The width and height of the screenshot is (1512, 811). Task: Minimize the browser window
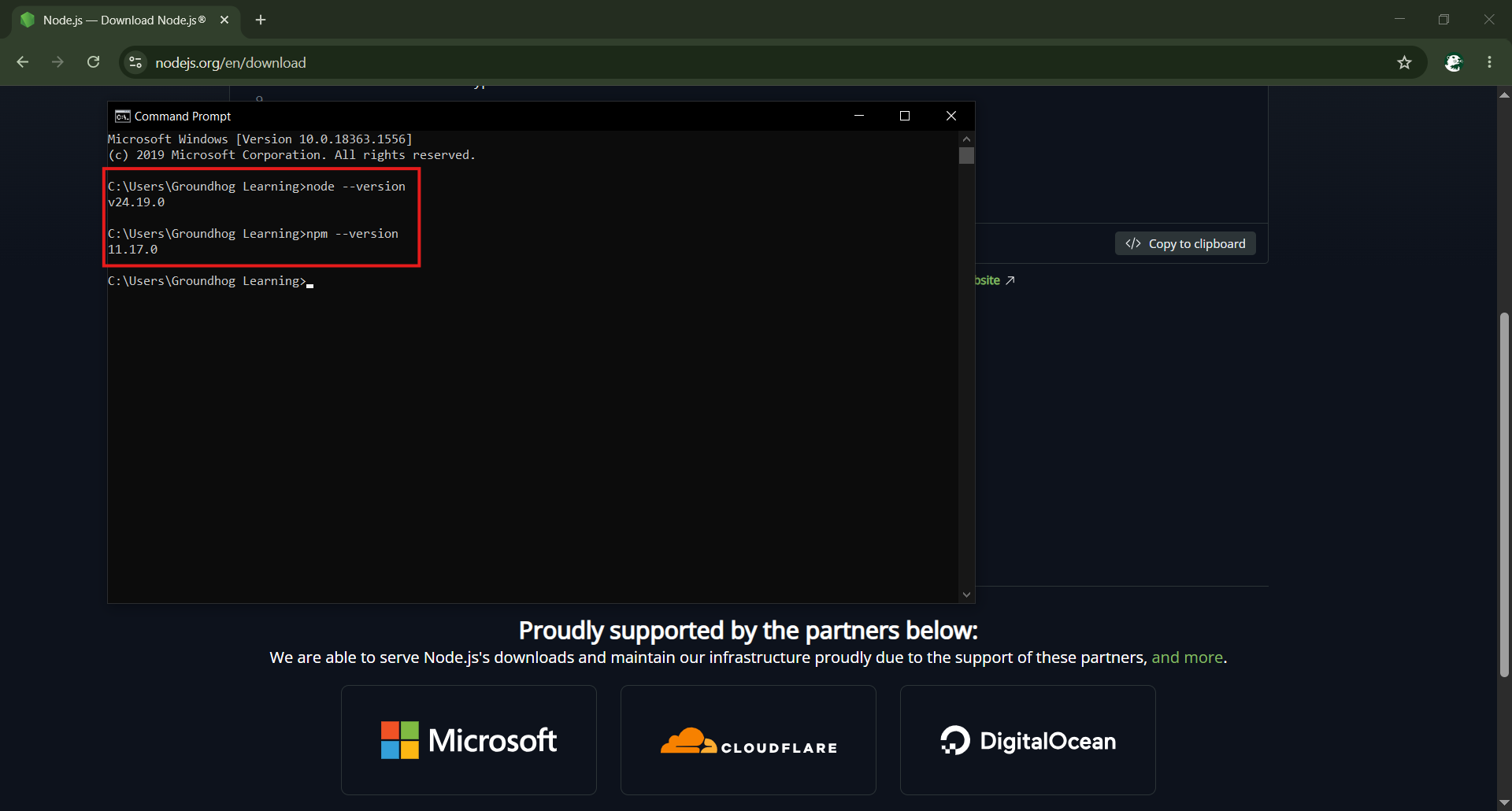click(1399, 20)
